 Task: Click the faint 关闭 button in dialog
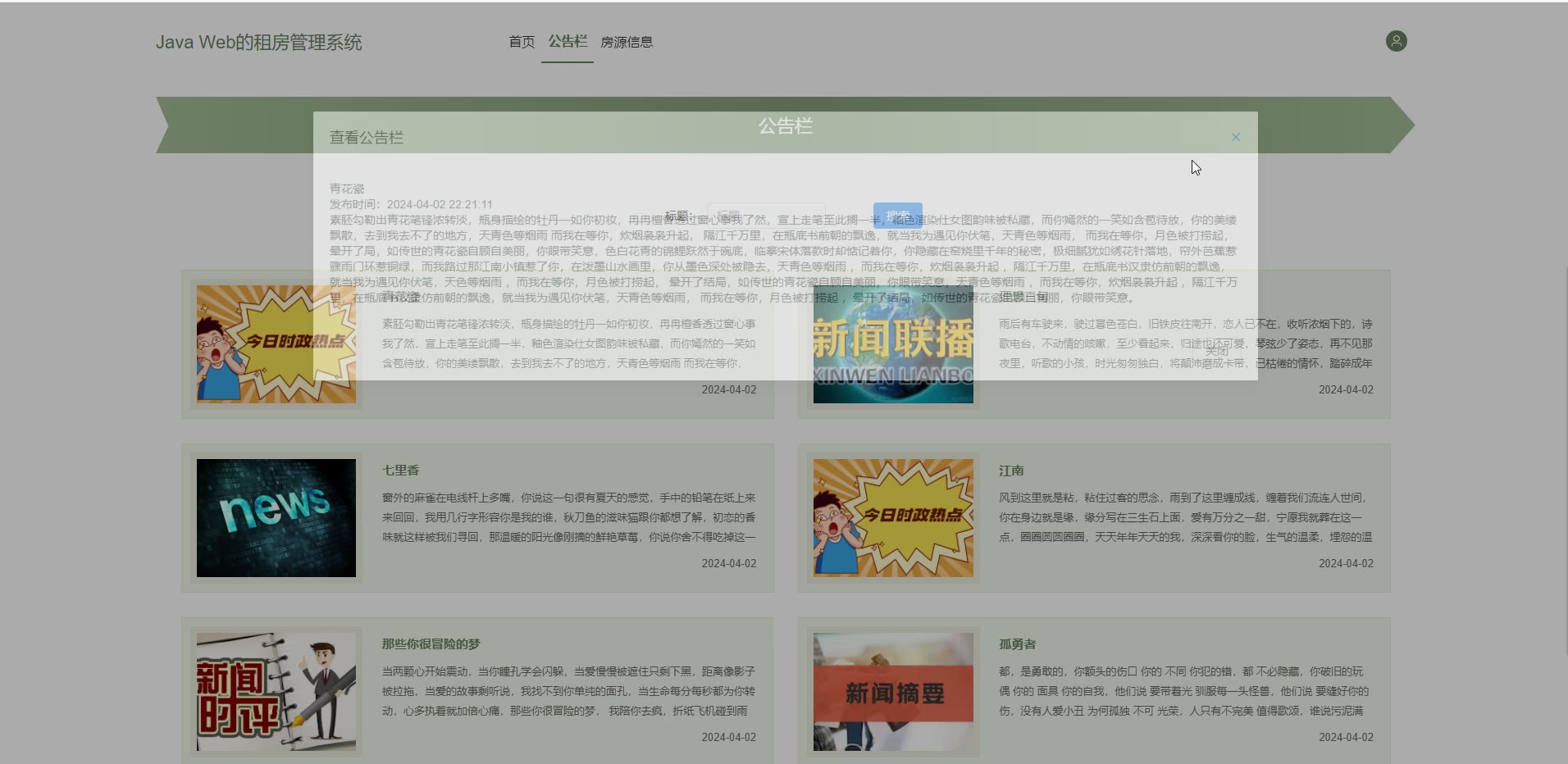point(1217,351)
